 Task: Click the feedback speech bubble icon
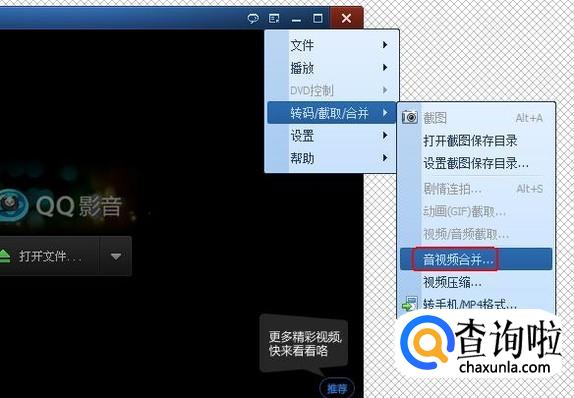(x=253, y=18)
